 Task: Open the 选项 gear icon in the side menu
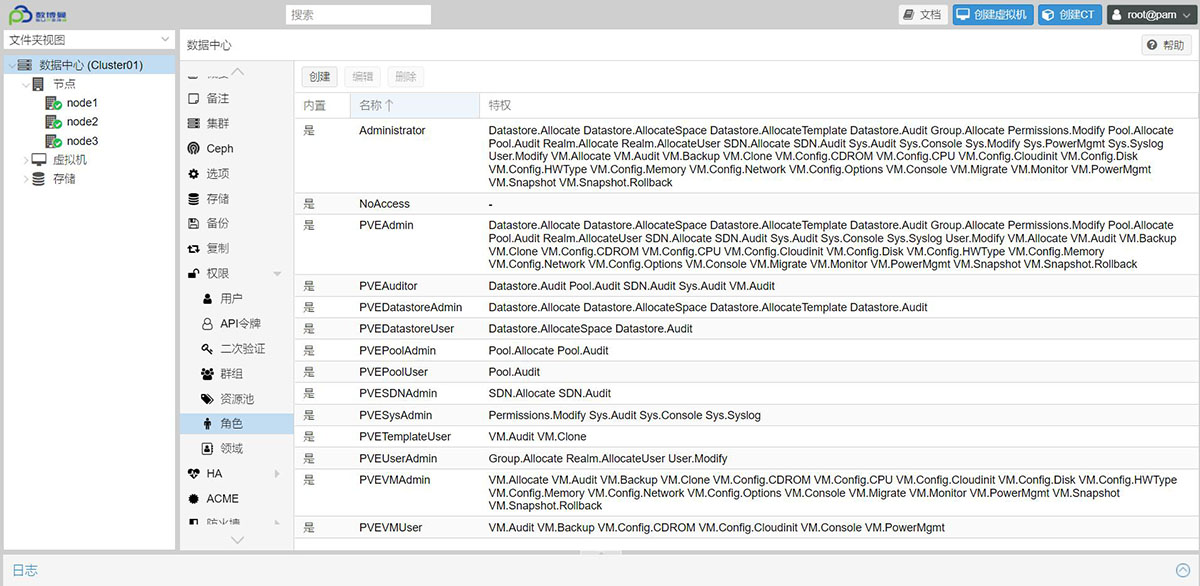point(194,174)
